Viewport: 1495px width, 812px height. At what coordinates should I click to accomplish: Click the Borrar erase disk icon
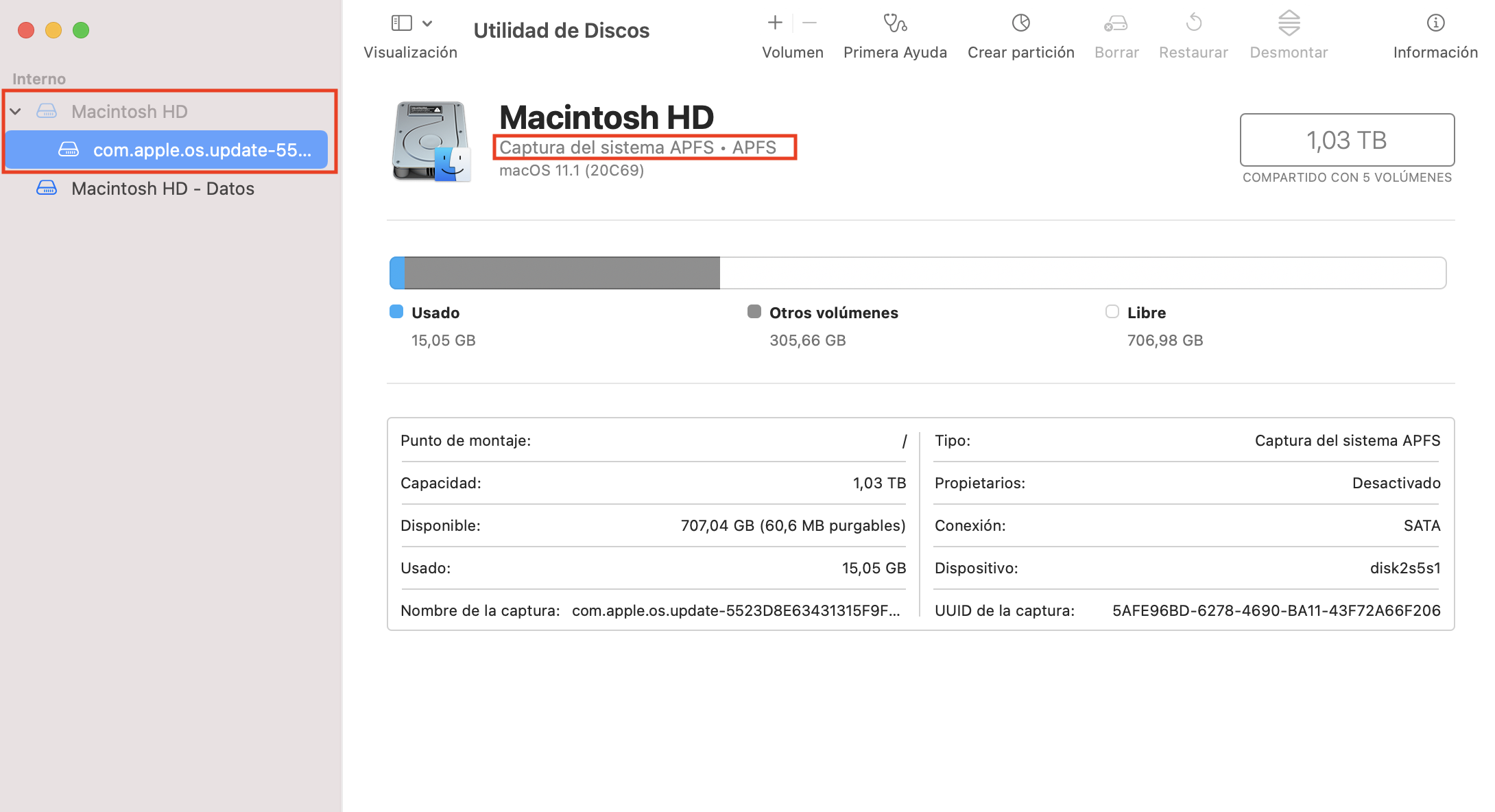coord(1116,23)
